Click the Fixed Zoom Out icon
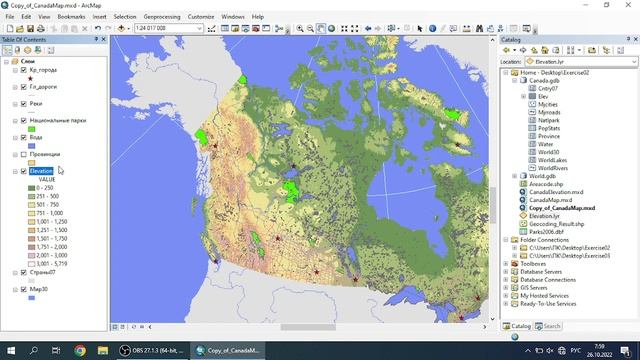The image size is (640, 360). (x=355, y=29)
